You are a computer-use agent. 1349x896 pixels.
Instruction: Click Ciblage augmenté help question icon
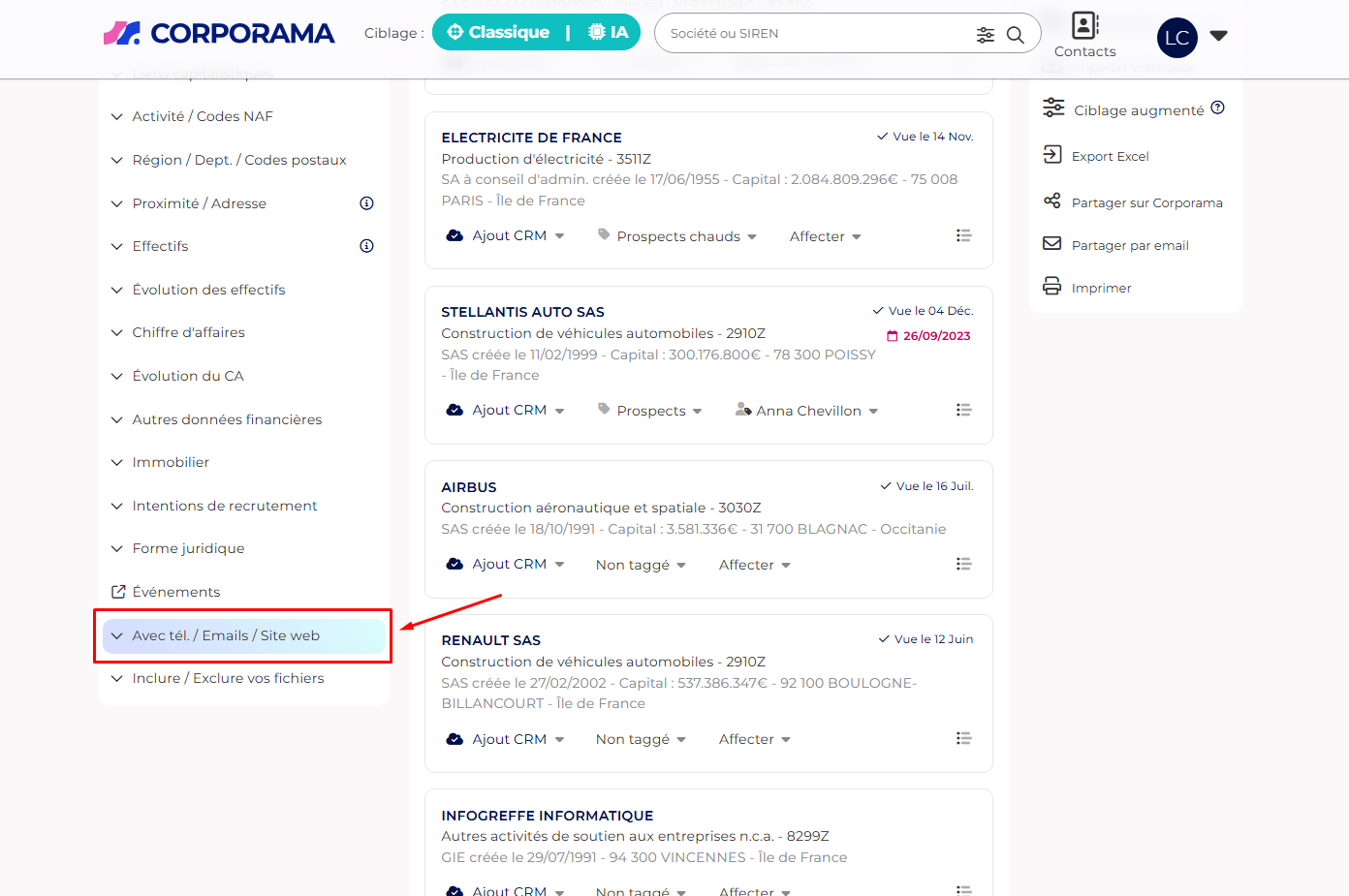(1217, 108)
